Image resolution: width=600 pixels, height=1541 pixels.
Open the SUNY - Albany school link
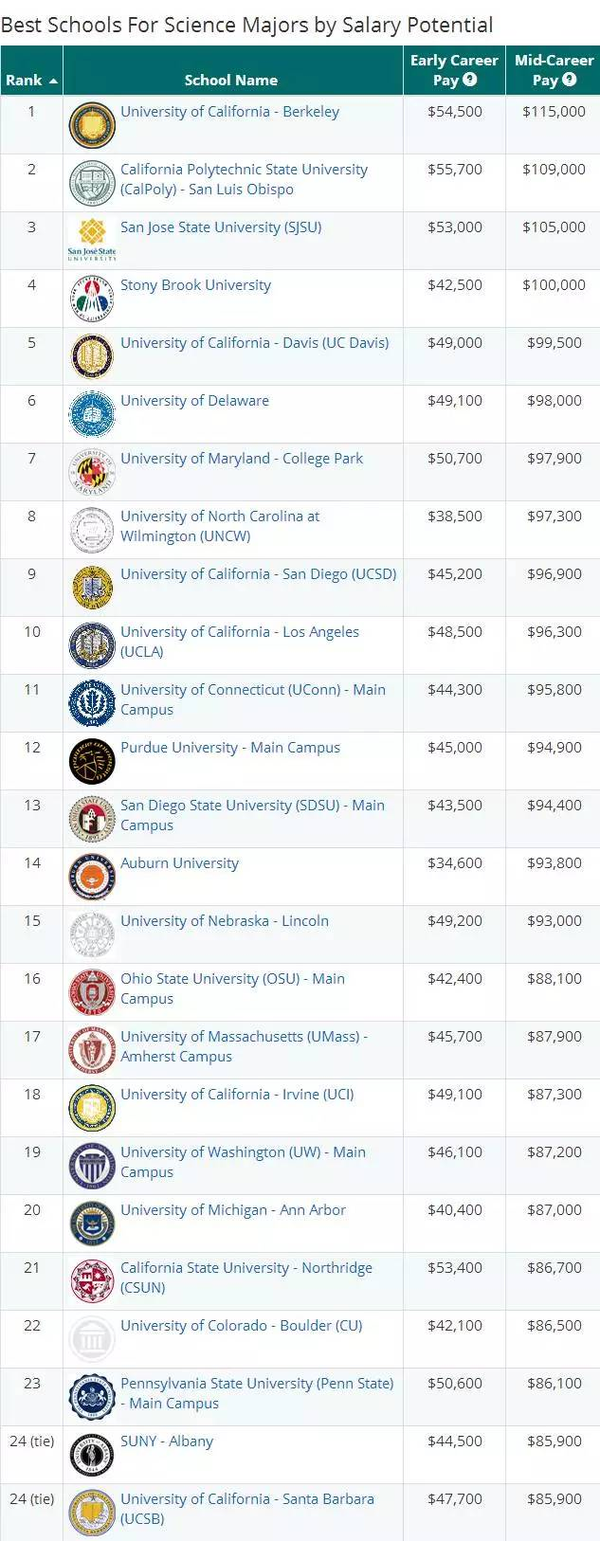click(167, 1441)
